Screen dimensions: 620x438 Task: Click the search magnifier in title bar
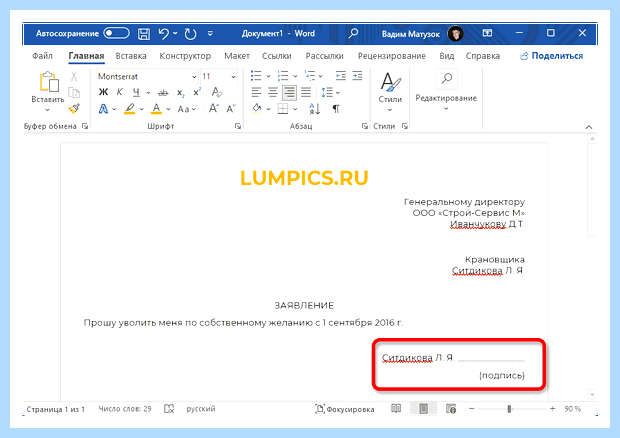(x=353, y=33)
